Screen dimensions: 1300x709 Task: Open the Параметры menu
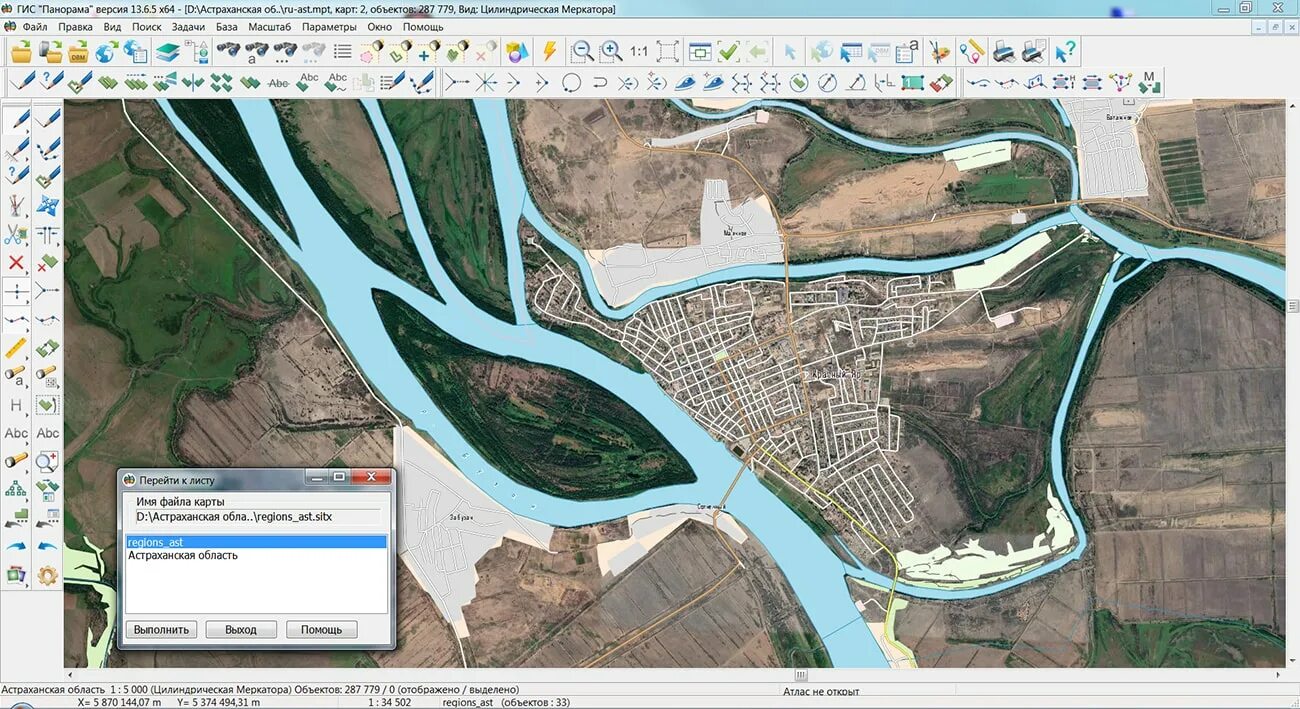pos(329,27)
